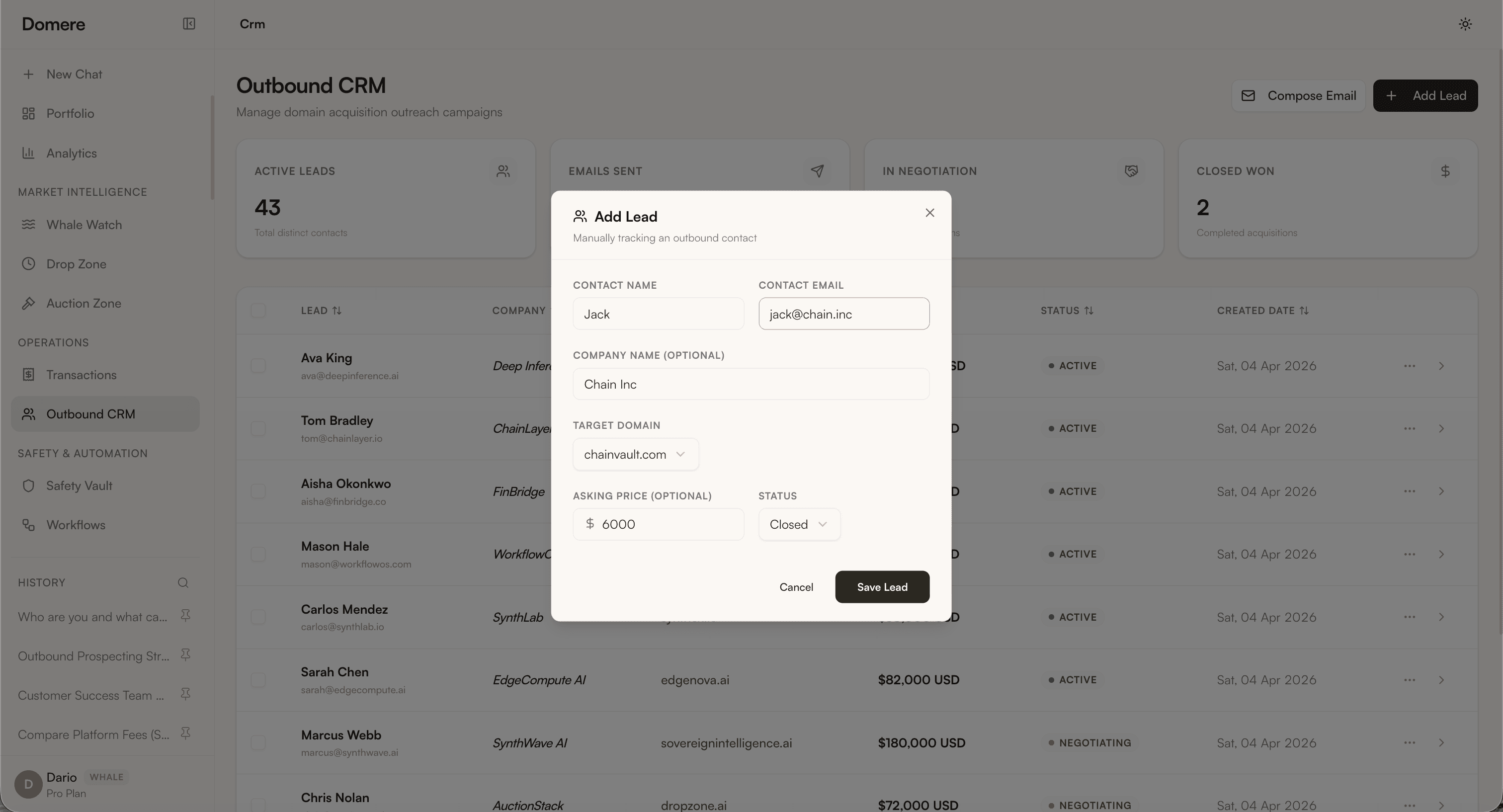Open the Target Domain dropdown

tap(635, 454)
